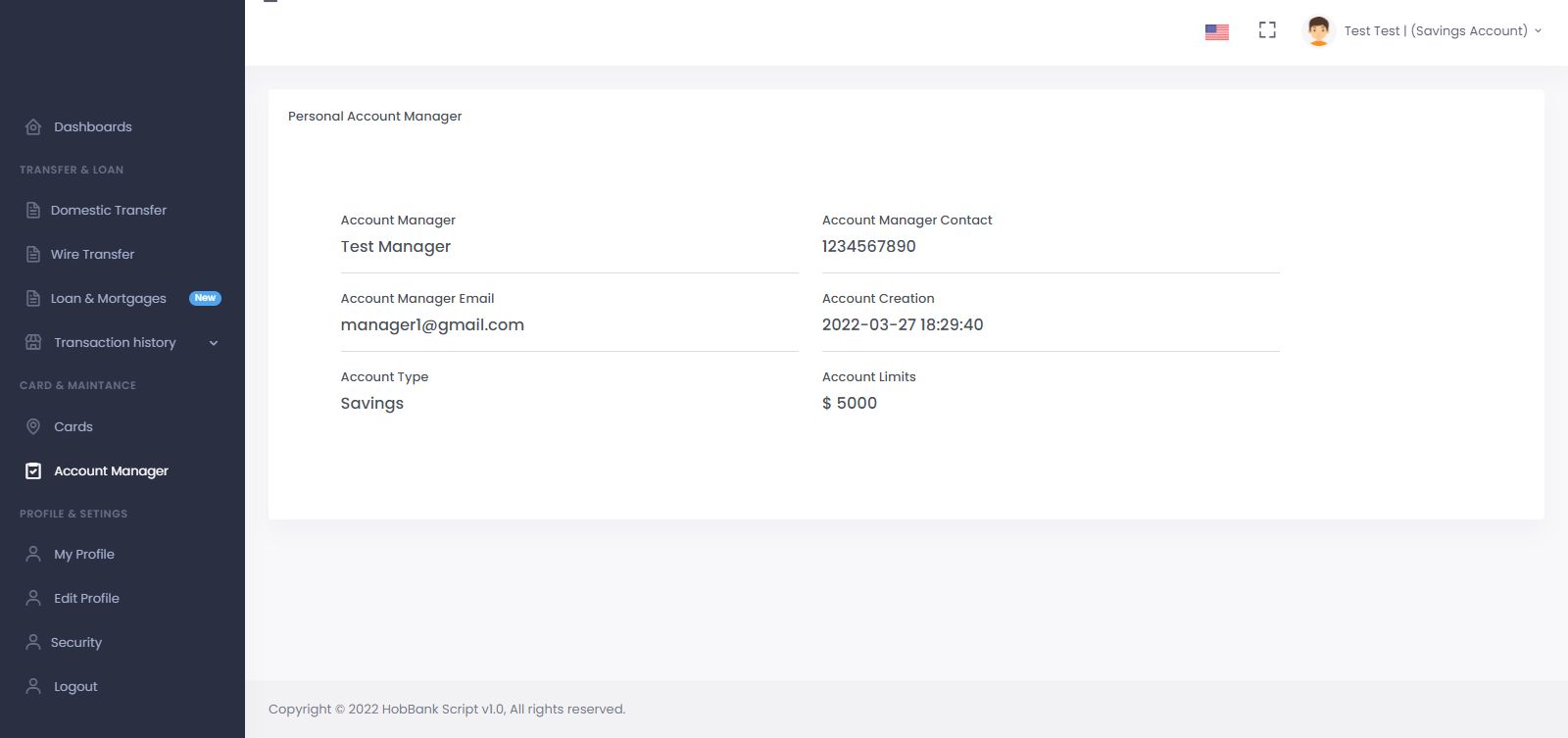Image resolution: width=1568 pixels, height=738 pixels.
Task: Click the Account Manager checklist icon
Action: point(33,471)
